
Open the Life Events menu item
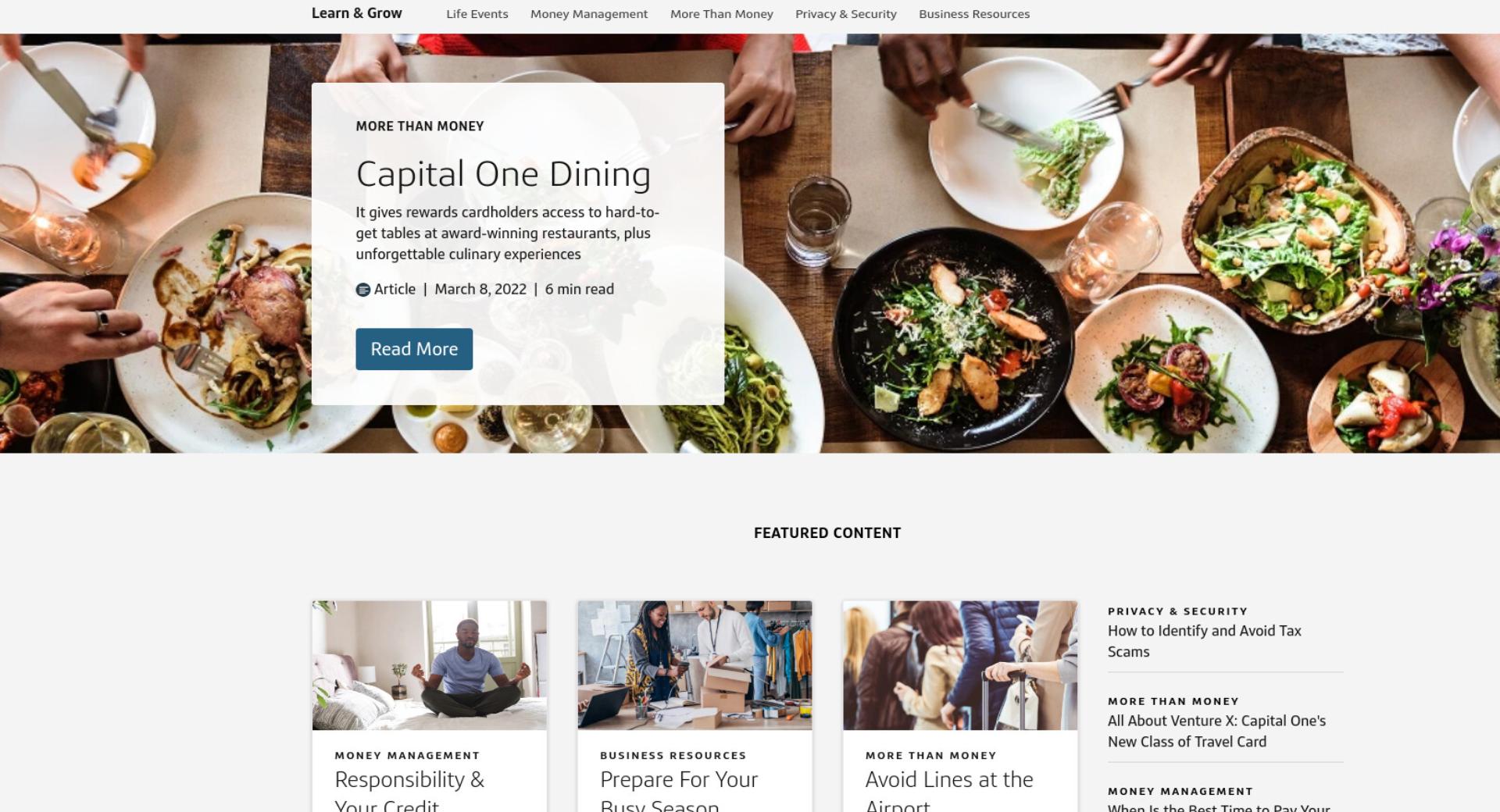pyautogui.click(x=477, y=14)
